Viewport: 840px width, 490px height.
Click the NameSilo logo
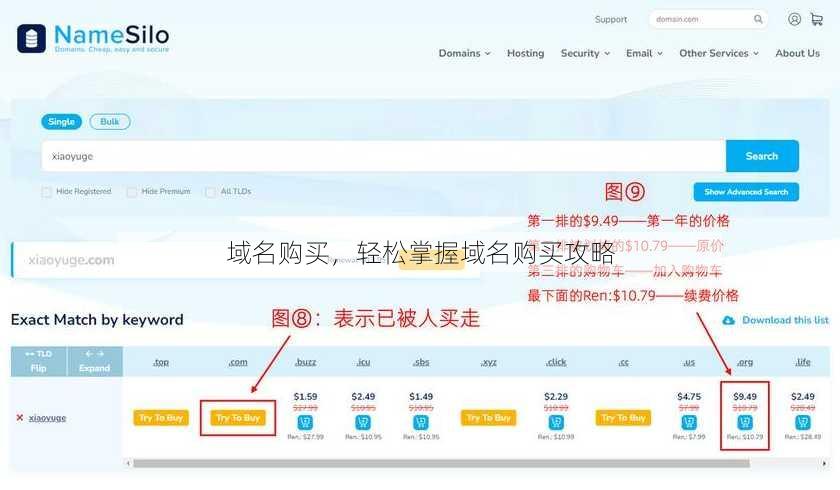tap(93, 37)
